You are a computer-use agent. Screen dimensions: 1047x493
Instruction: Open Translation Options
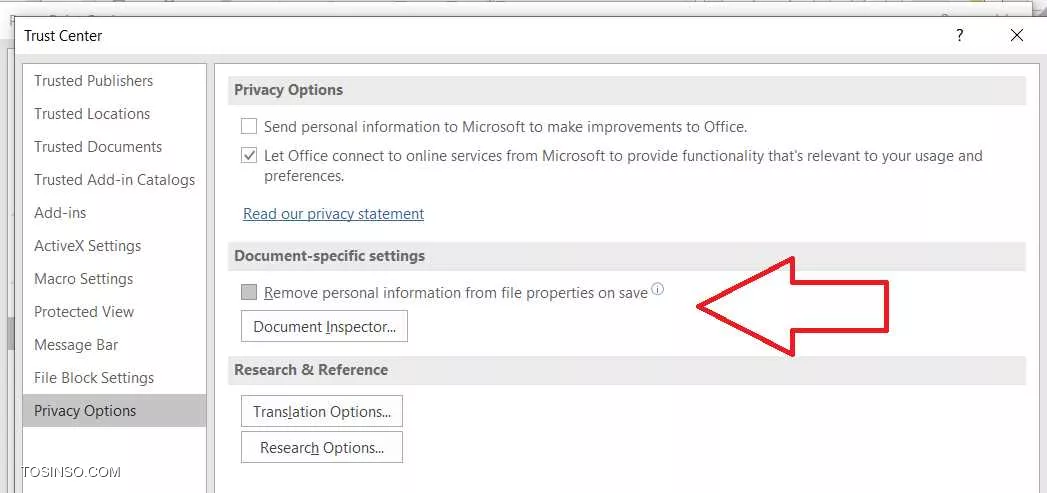point(322,412)
